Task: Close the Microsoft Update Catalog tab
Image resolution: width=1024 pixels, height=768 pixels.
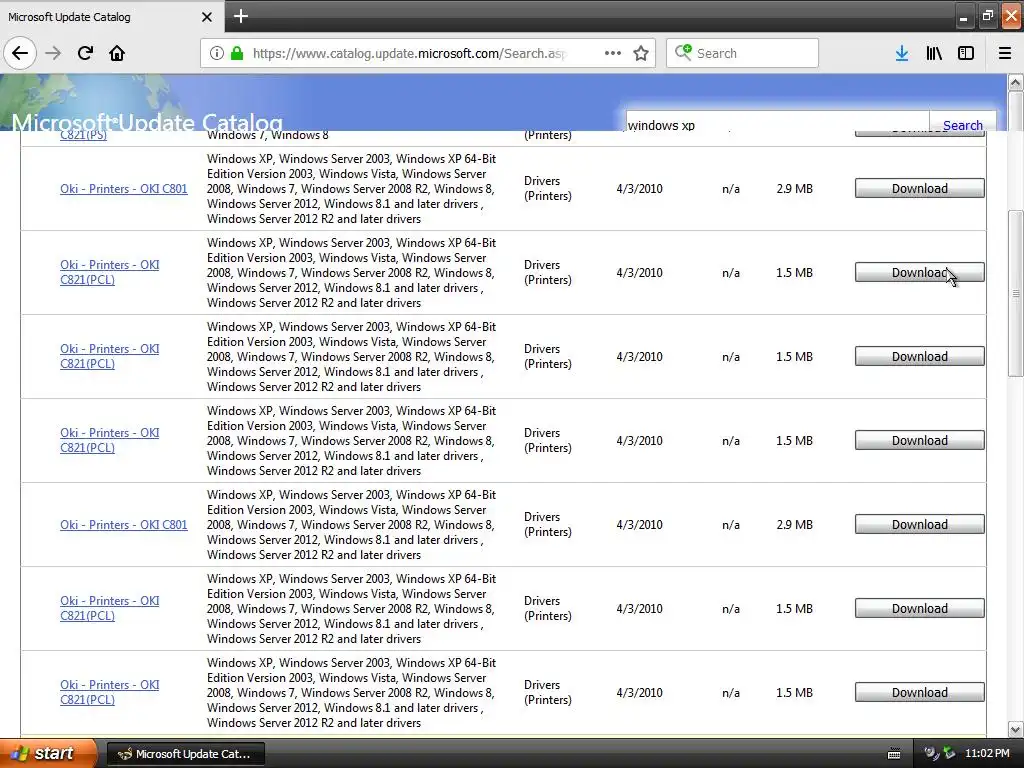Action: 207,17
